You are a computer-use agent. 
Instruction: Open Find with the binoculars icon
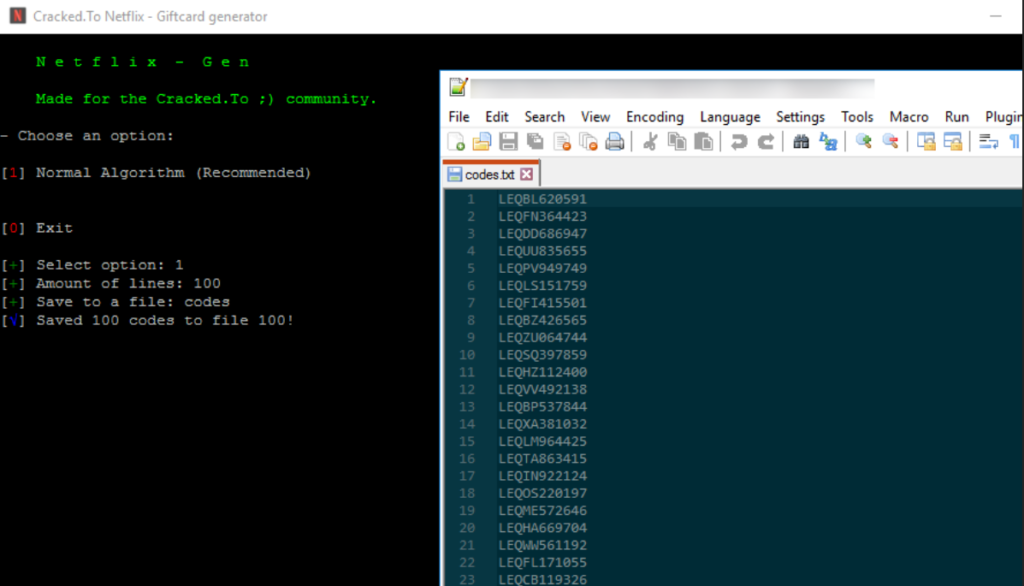[x=801, y=141]
